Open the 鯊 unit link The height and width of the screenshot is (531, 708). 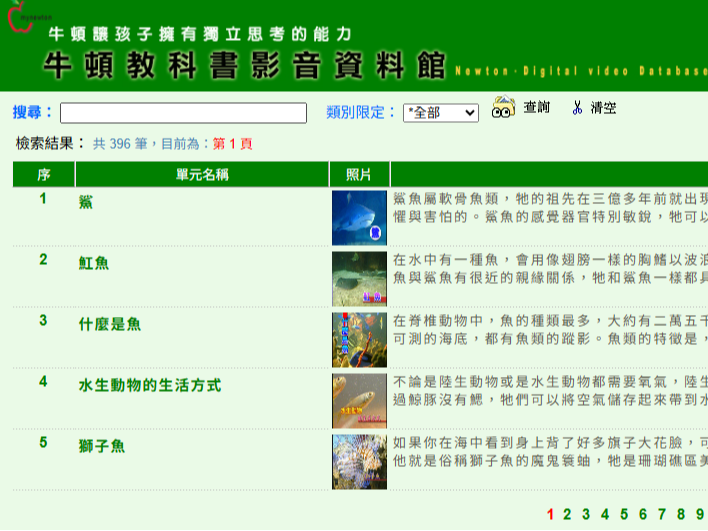(86, 202)
